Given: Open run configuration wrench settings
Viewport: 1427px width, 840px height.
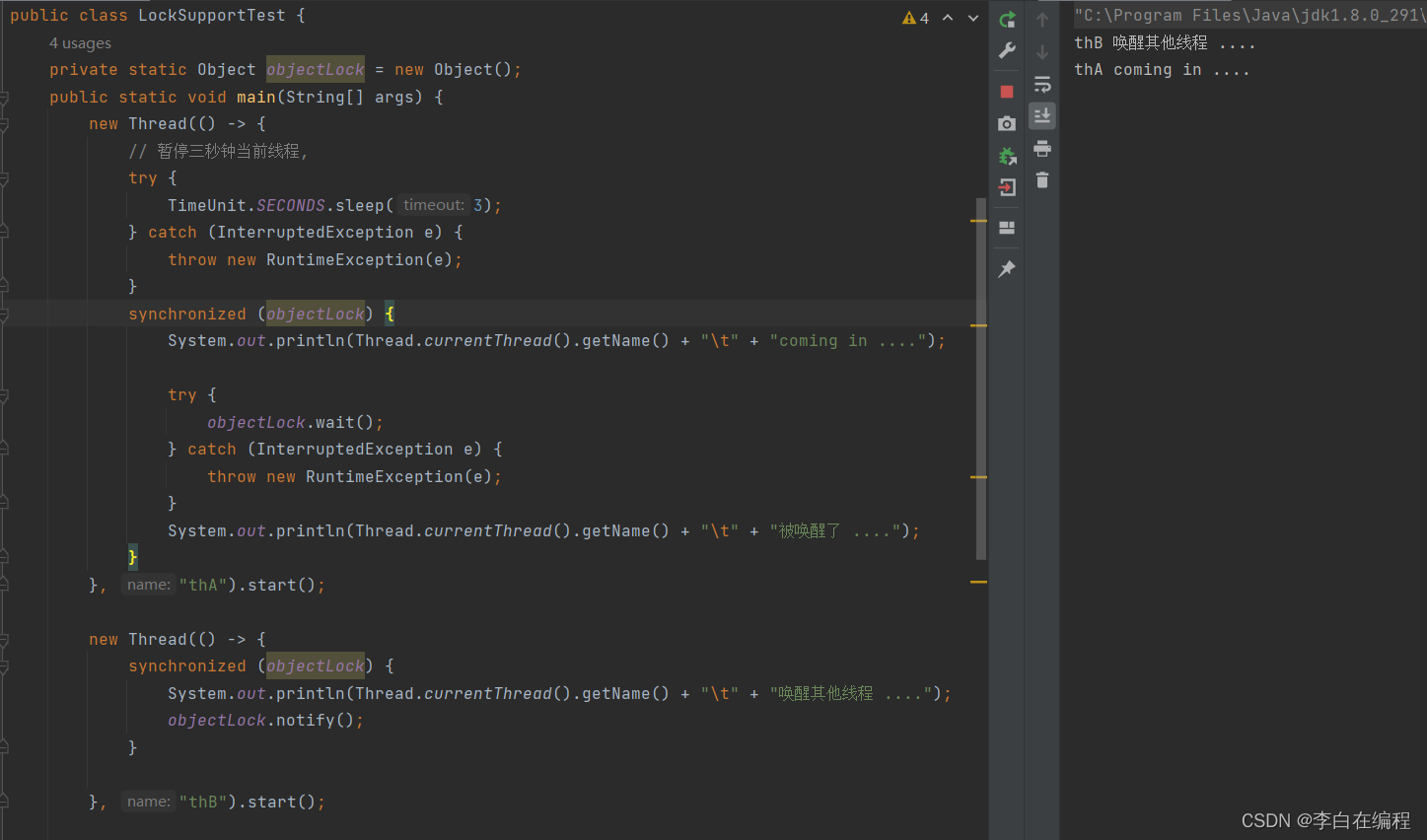Looking at the screenshot, I should pos(1007,50).
